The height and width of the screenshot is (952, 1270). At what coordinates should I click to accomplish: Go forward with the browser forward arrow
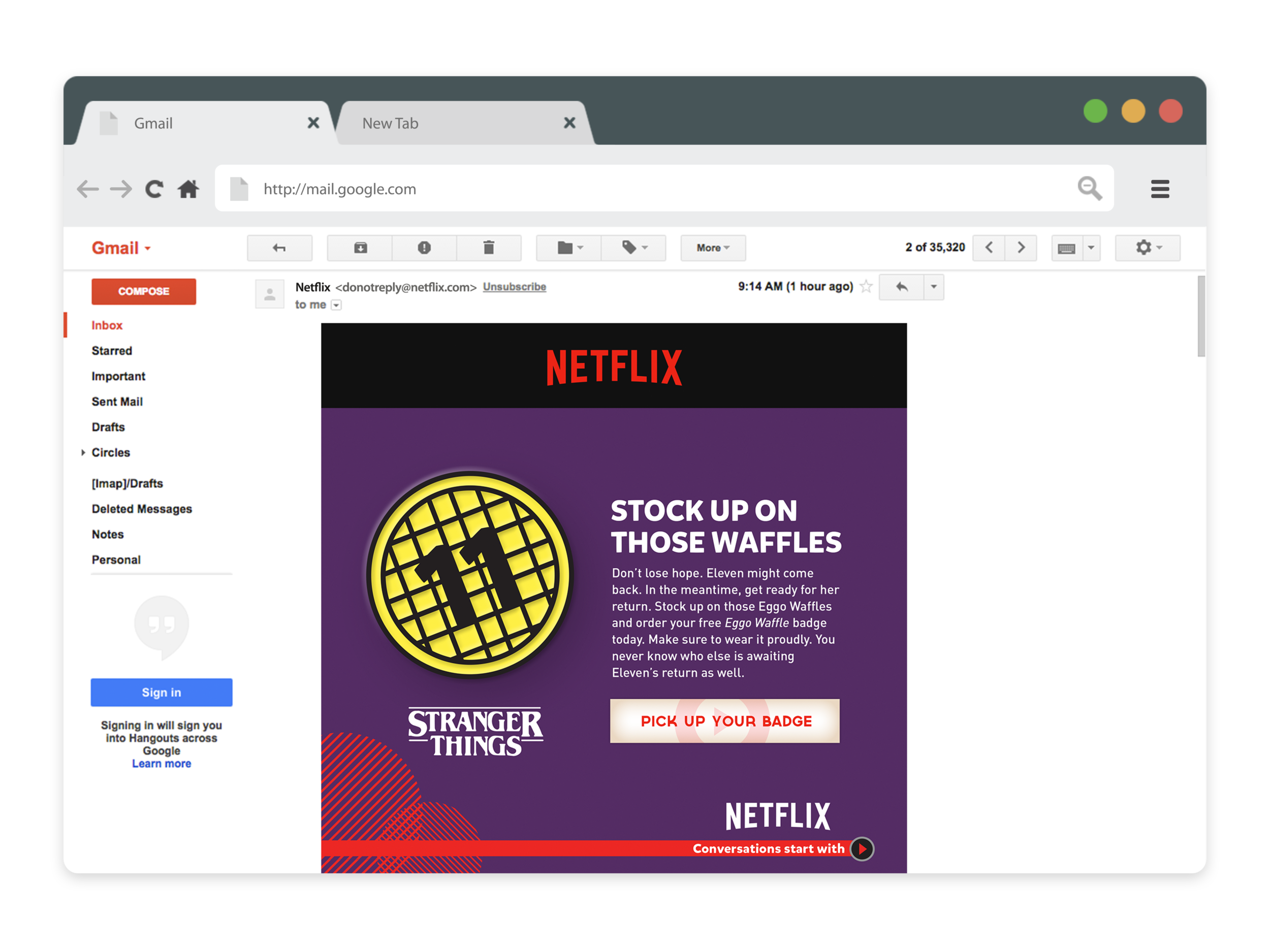[x=121, y=189]
